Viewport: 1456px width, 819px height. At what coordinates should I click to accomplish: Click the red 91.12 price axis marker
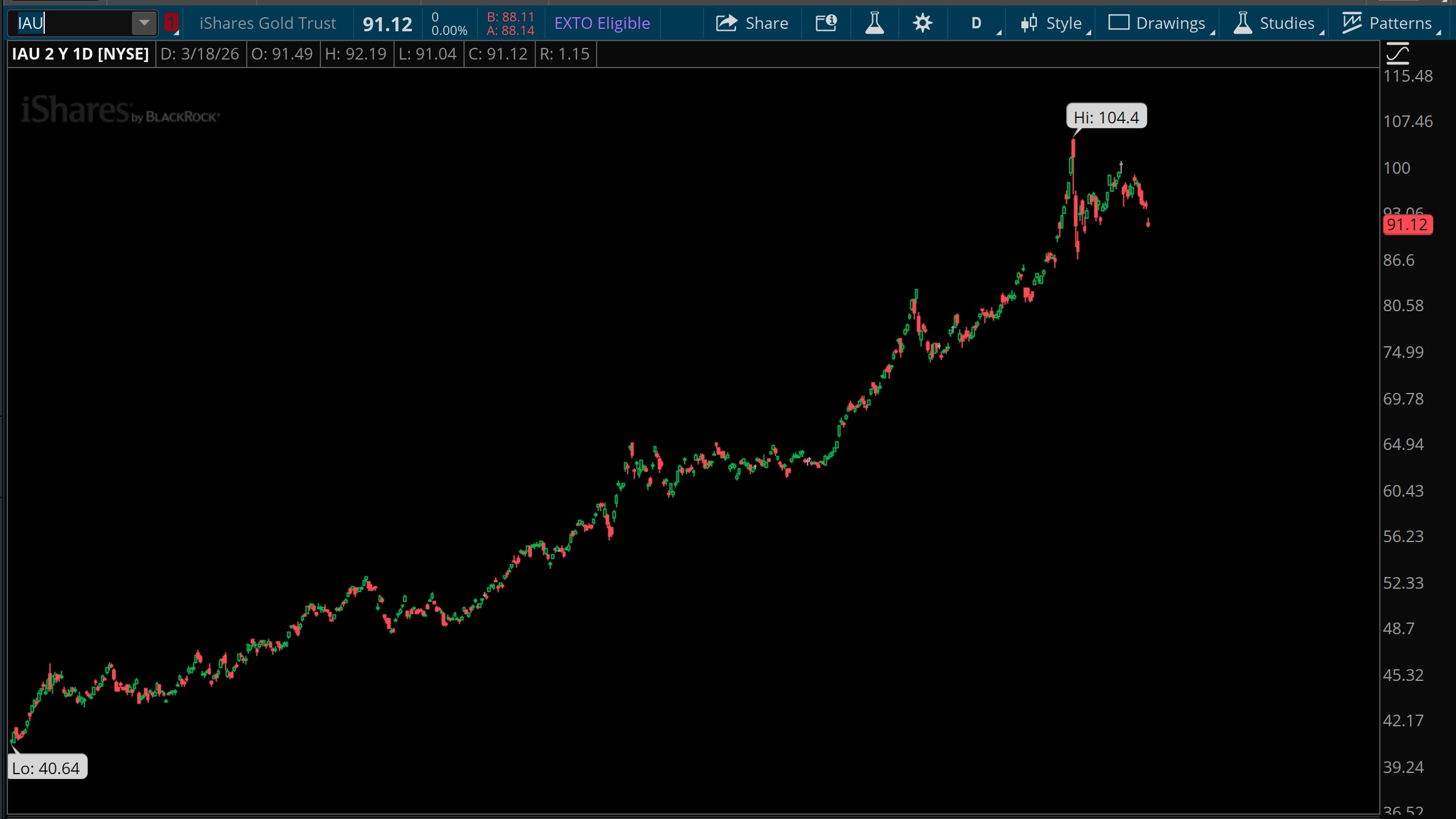pos(1407,225)
